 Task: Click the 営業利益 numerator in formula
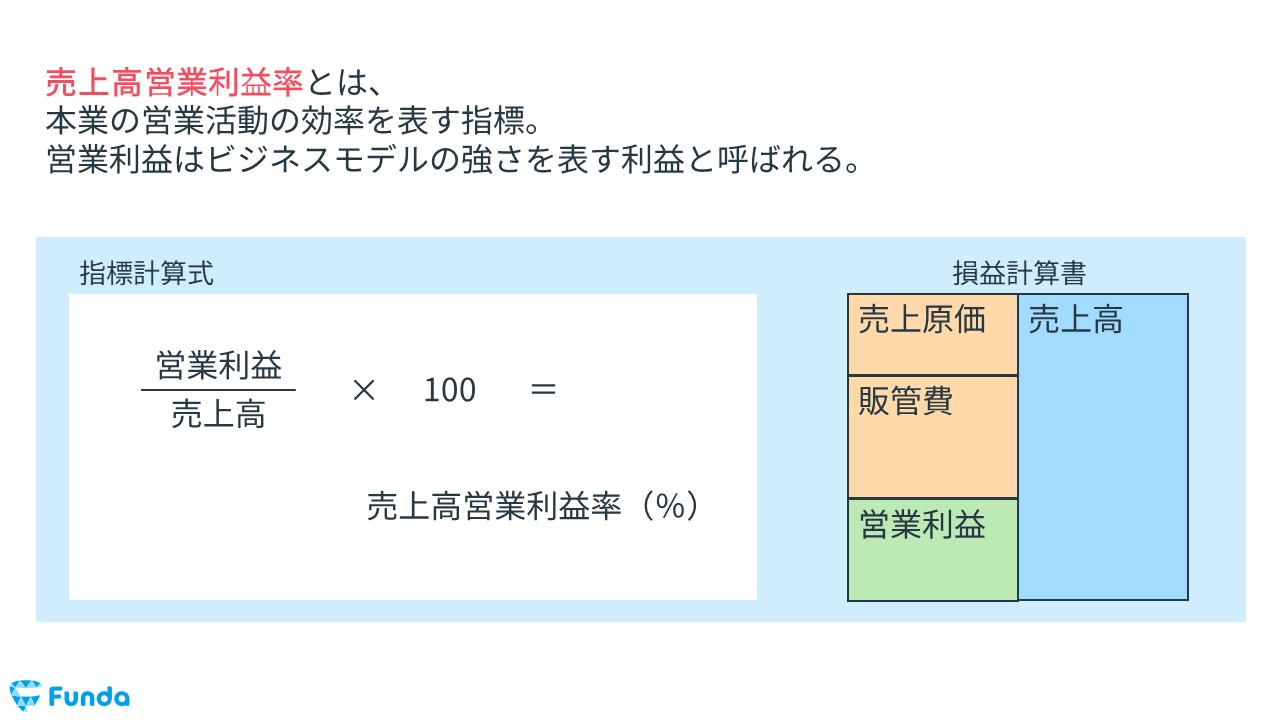219,366
